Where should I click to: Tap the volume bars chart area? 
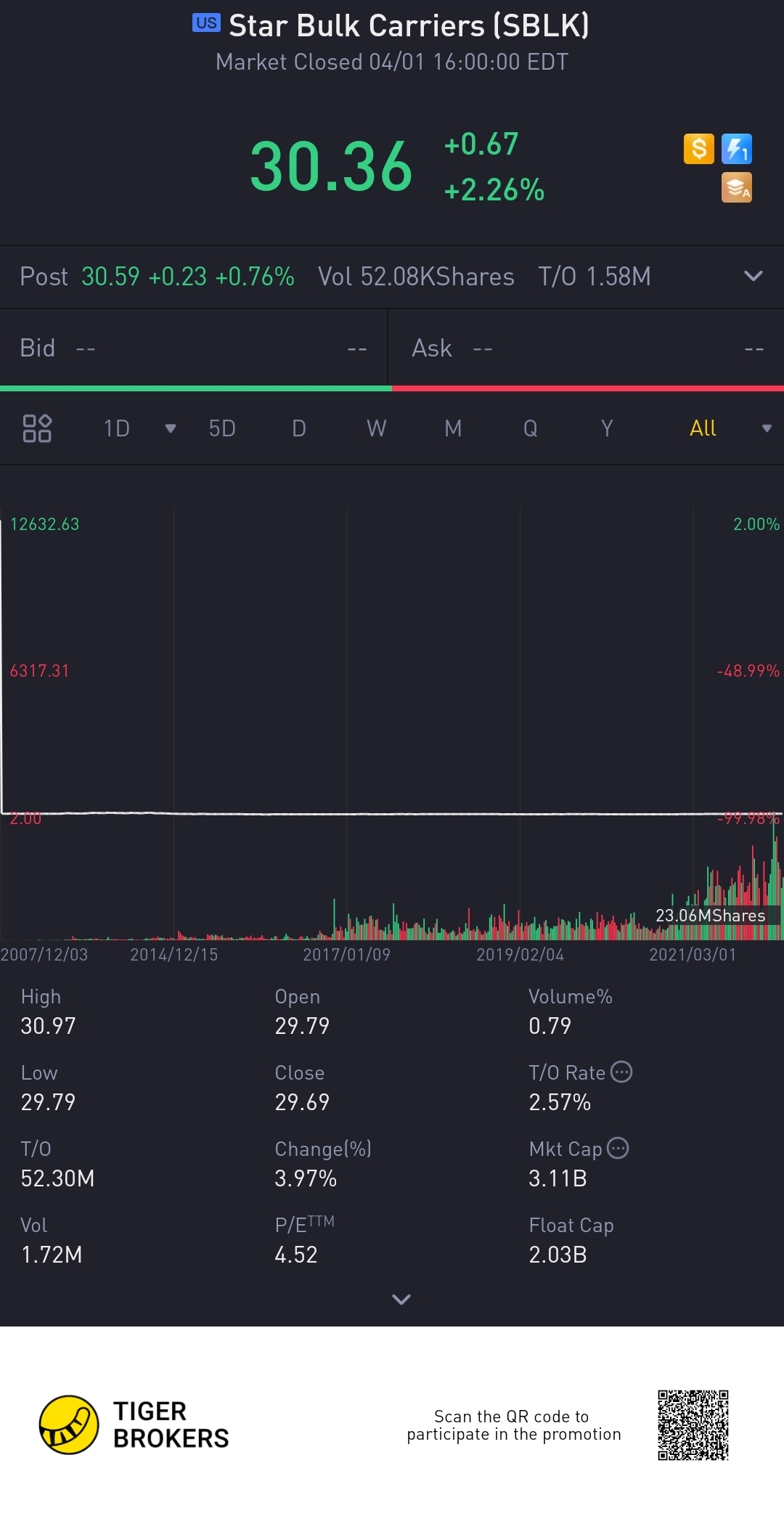pos(392,879)
